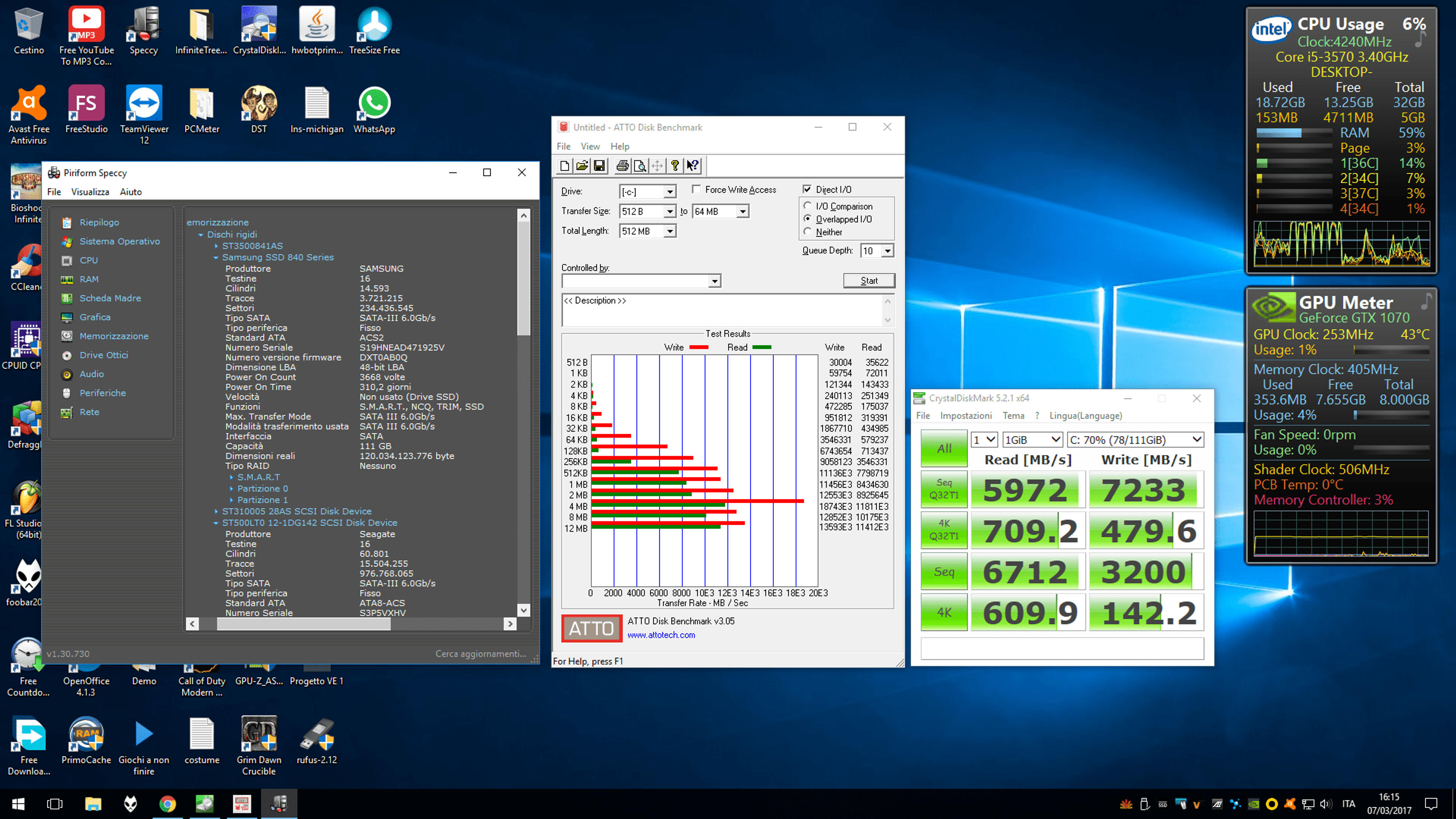Open the Visualizza menu in Speccy
The width and height of the screenshot is (1456, 819).
(x=90, y=191)
